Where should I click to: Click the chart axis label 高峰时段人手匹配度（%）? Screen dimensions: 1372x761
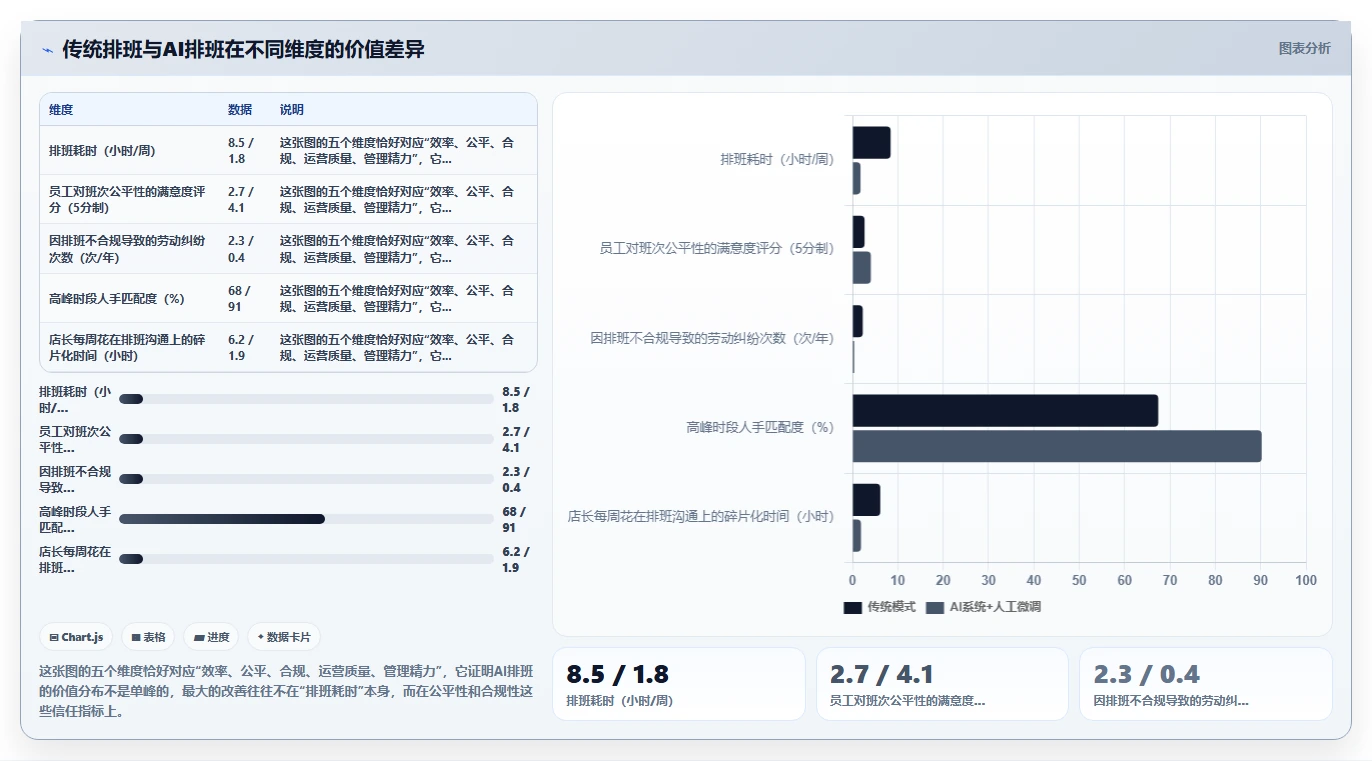pyautogui.click(x=760, y=428)
